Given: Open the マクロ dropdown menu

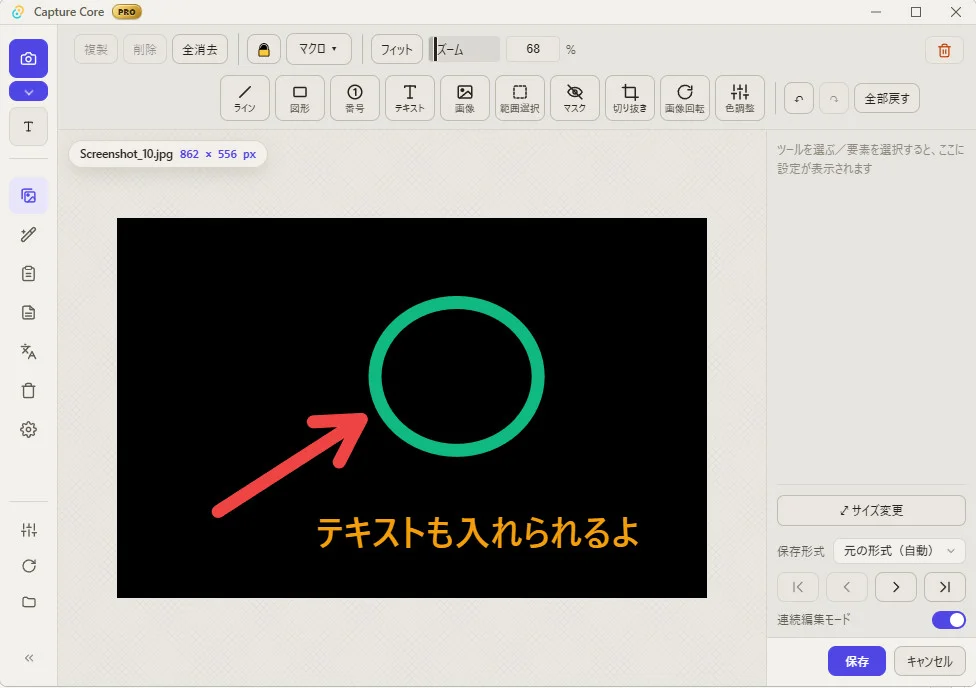Looking at the screenshot, I should [x=319, y=49].
